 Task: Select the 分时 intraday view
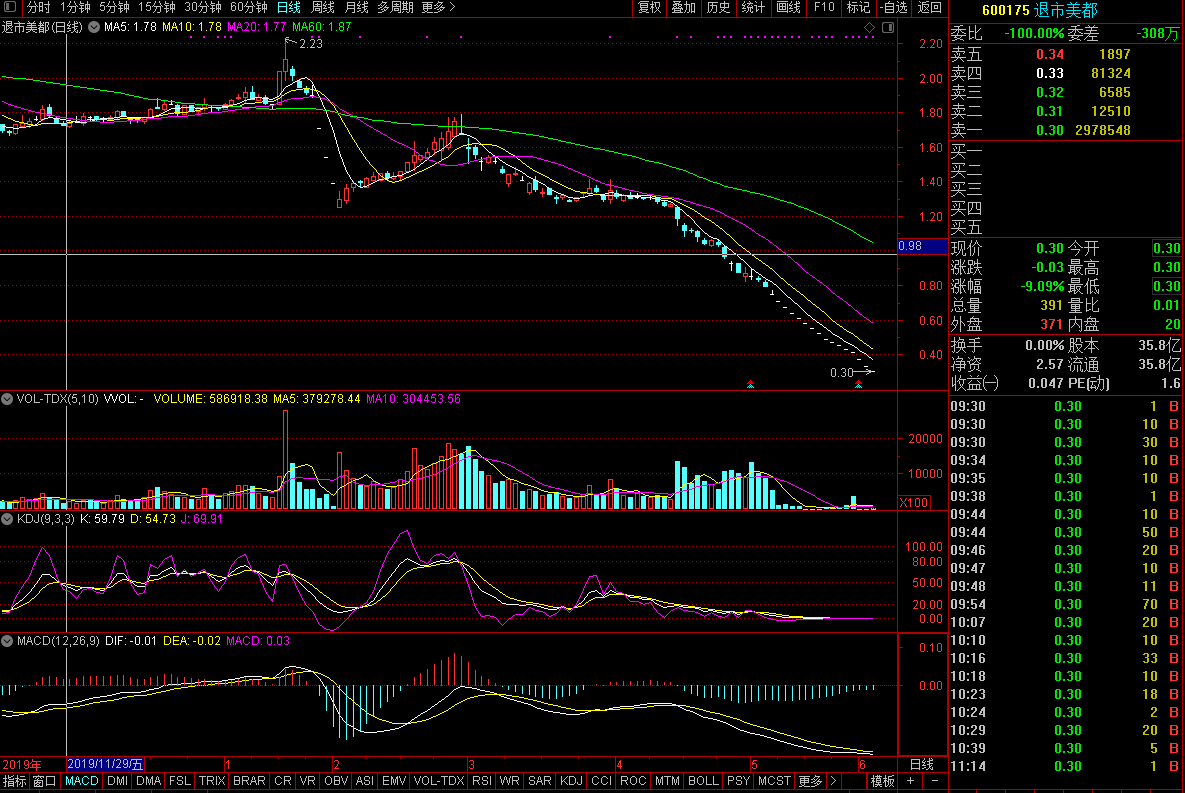click(x=38, y=7)
